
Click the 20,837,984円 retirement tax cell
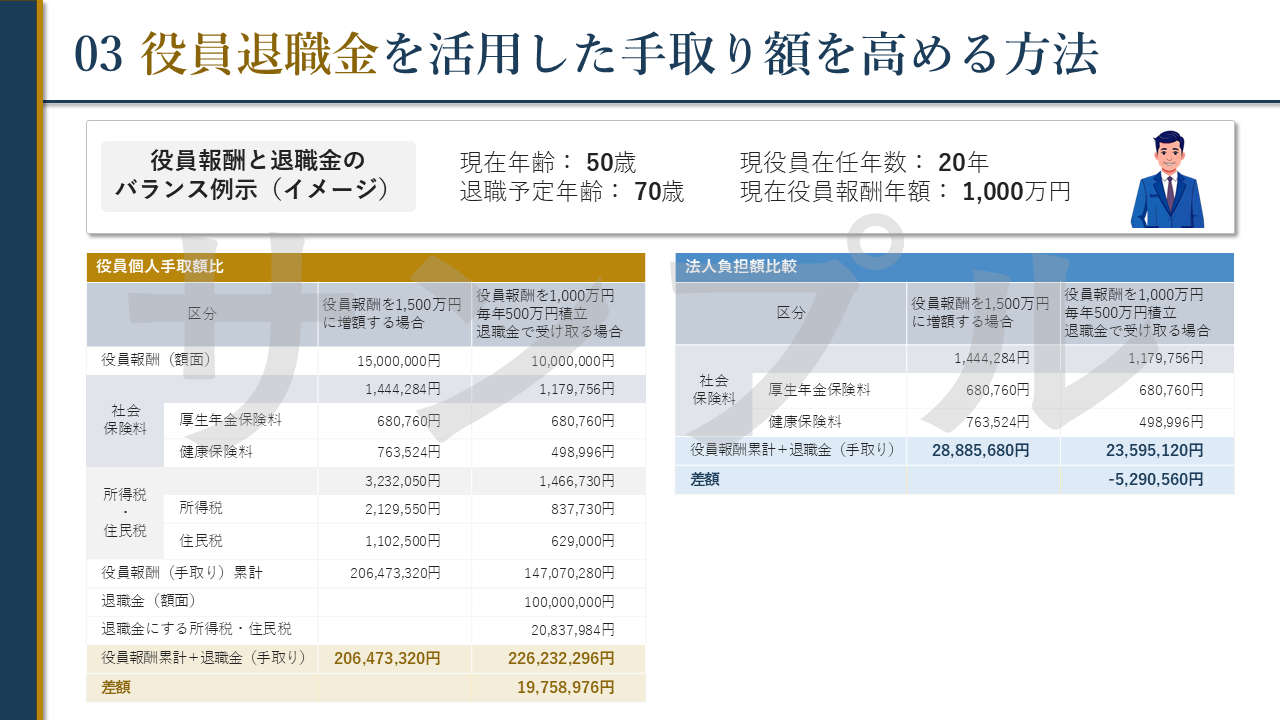tap(572, 630)
